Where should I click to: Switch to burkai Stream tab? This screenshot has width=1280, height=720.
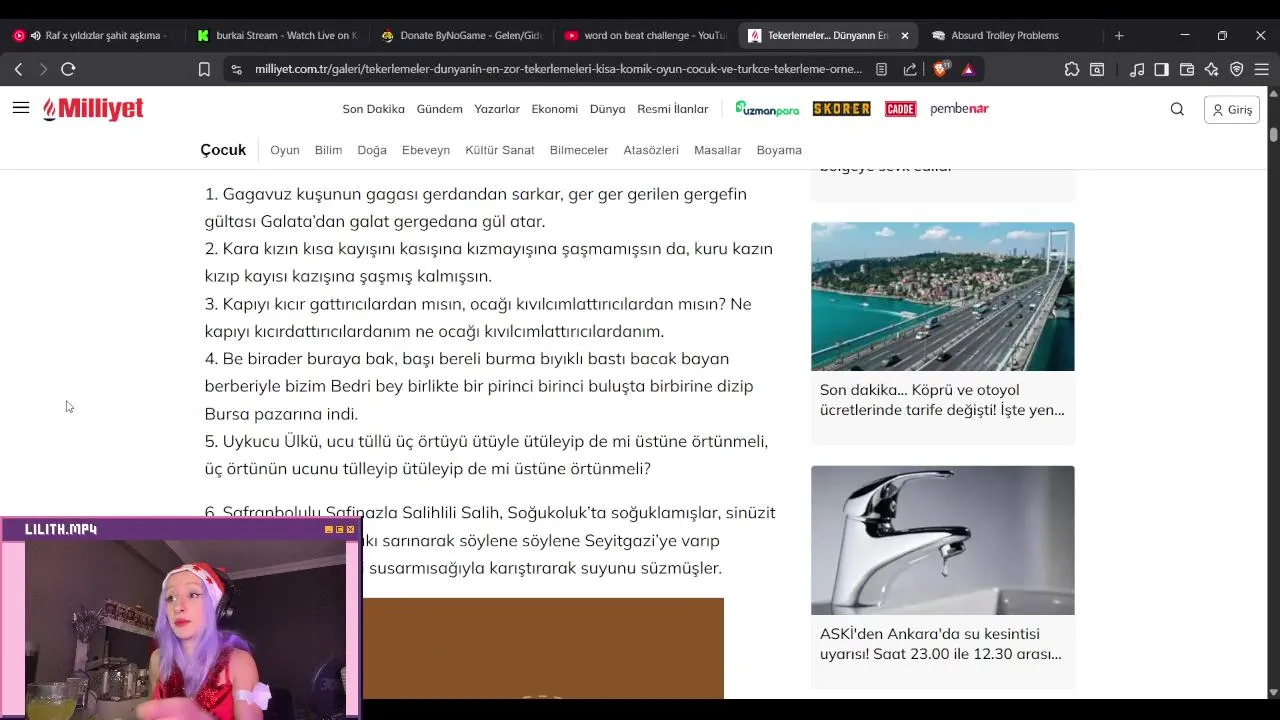(277, 35)
